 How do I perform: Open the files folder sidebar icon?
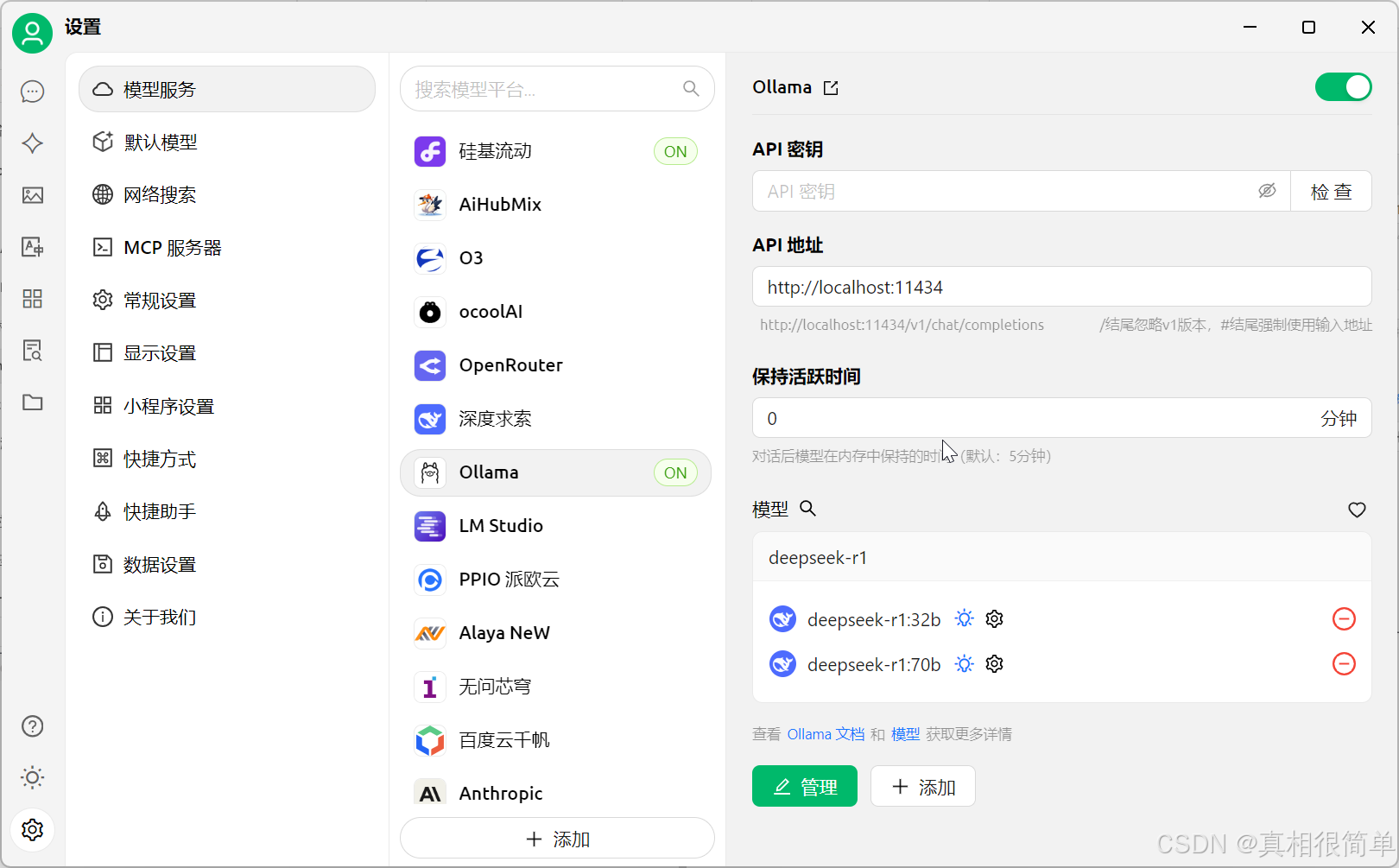click(x=33, y=402)
